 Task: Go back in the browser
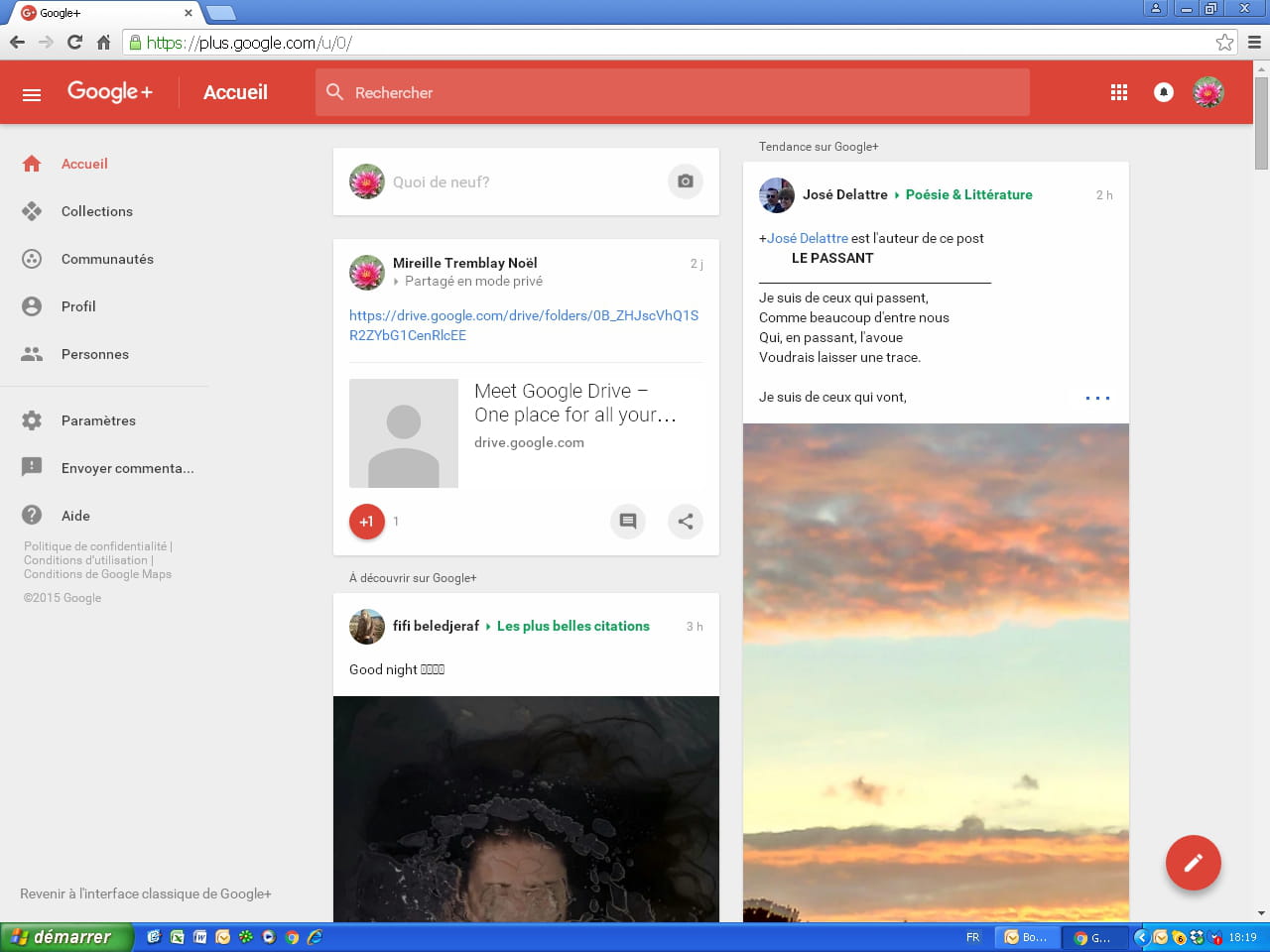click(17, 42)
